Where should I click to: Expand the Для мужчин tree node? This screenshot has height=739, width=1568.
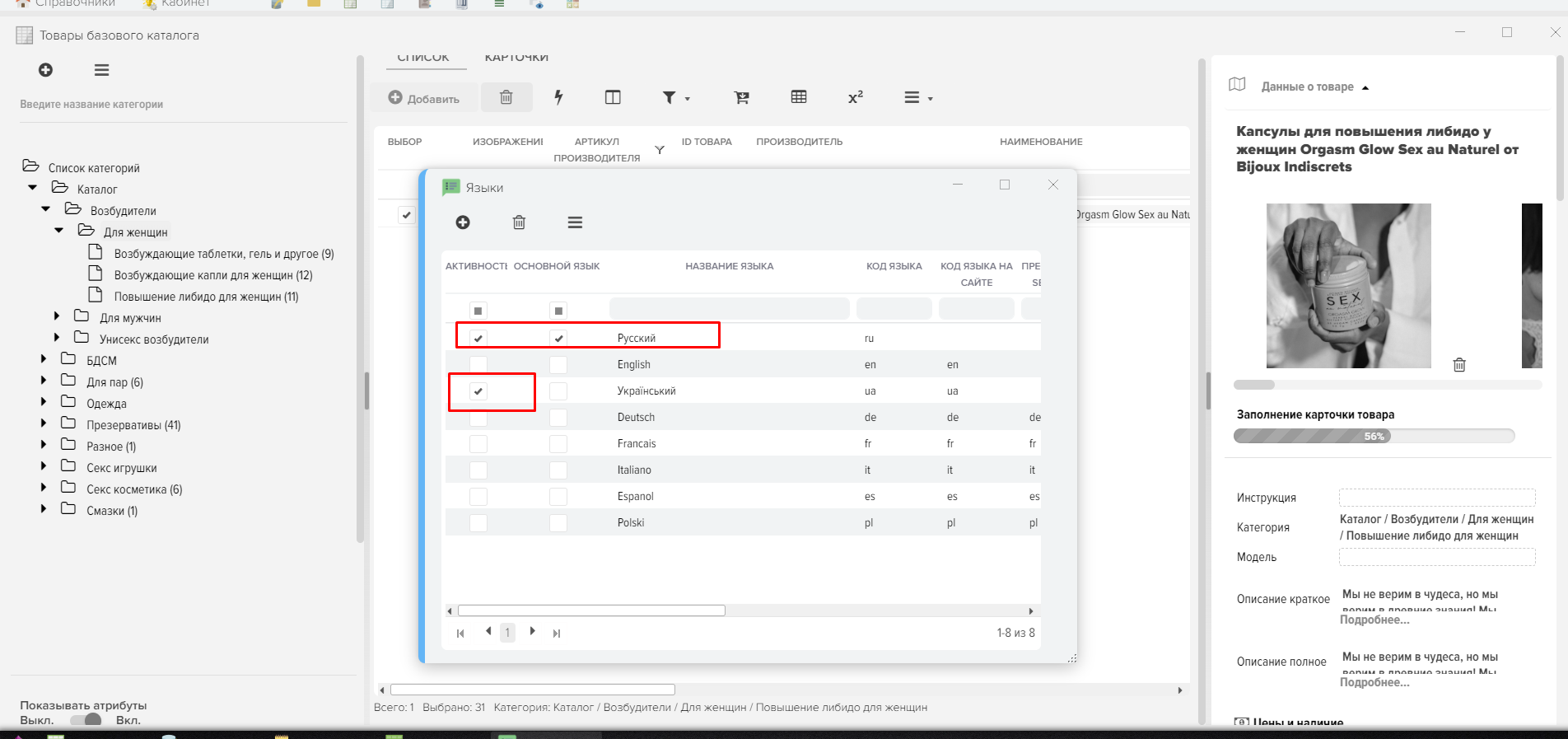click(x=56, y=316)
